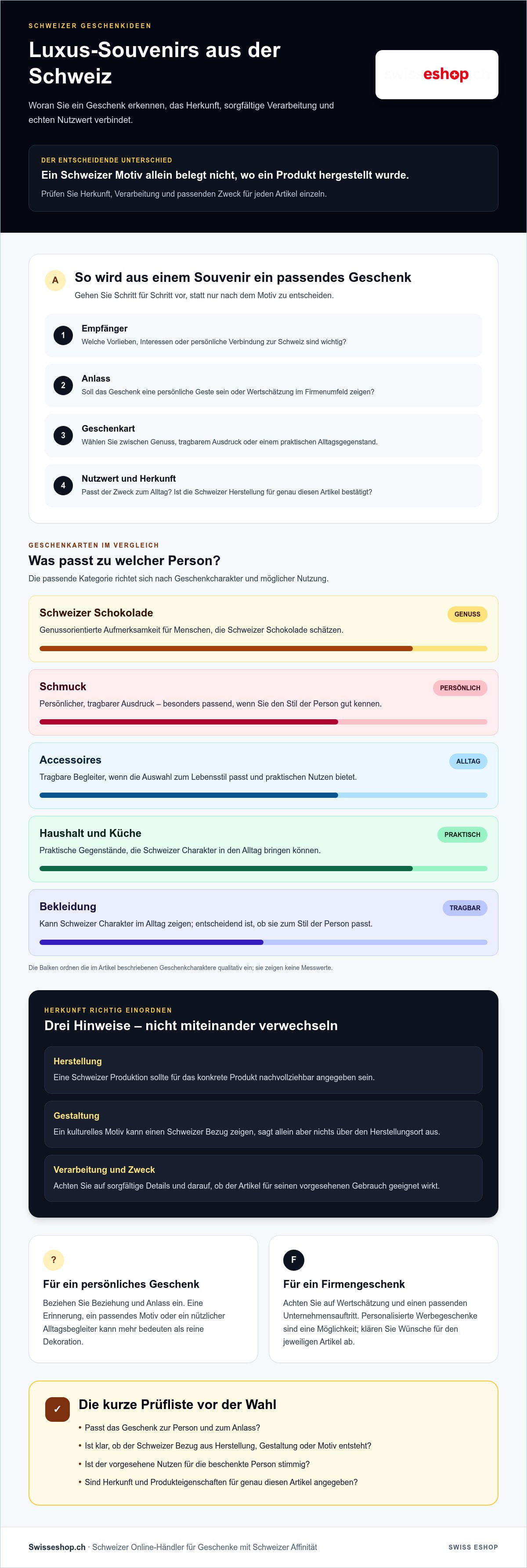This screenshot has height=1568, width=527.
Task: Select step 4 circle Nutzwert und Herkunft
Action: [63, 485]
